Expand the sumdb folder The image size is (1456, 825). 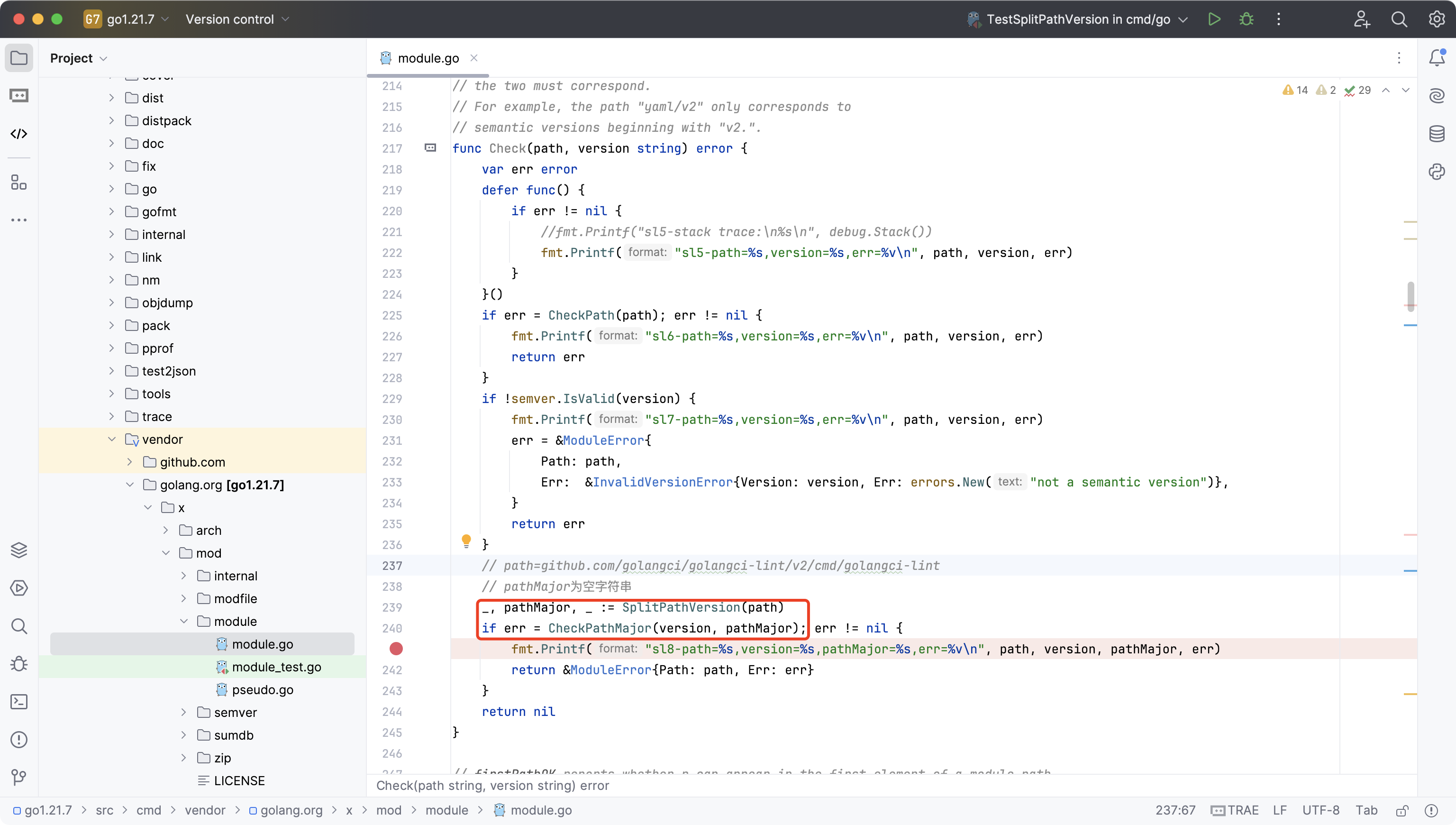click(x=183, y=735)
